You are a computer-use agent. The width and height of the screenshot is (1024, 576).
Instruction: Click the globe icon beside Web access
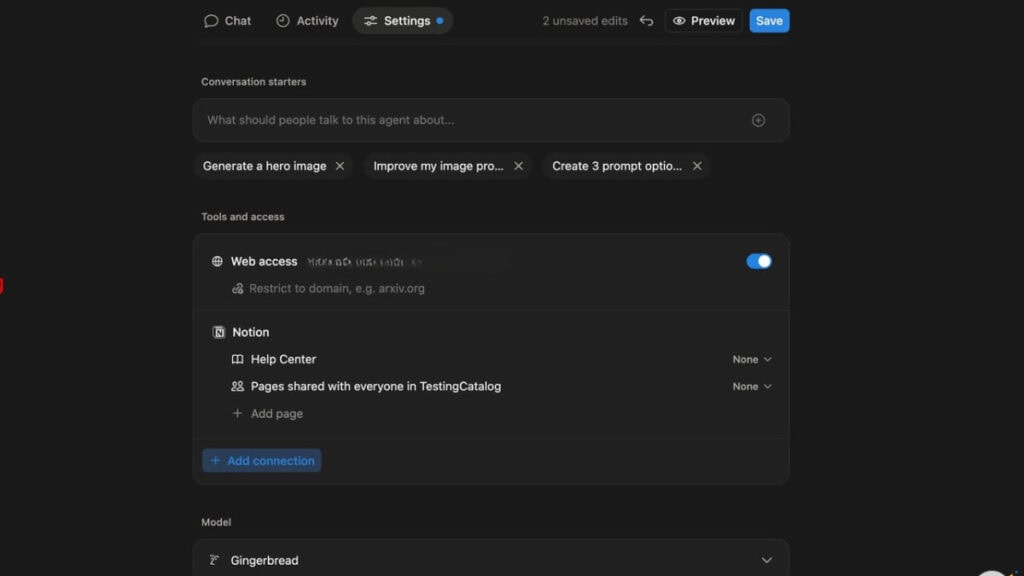click(x=217, y=261)
